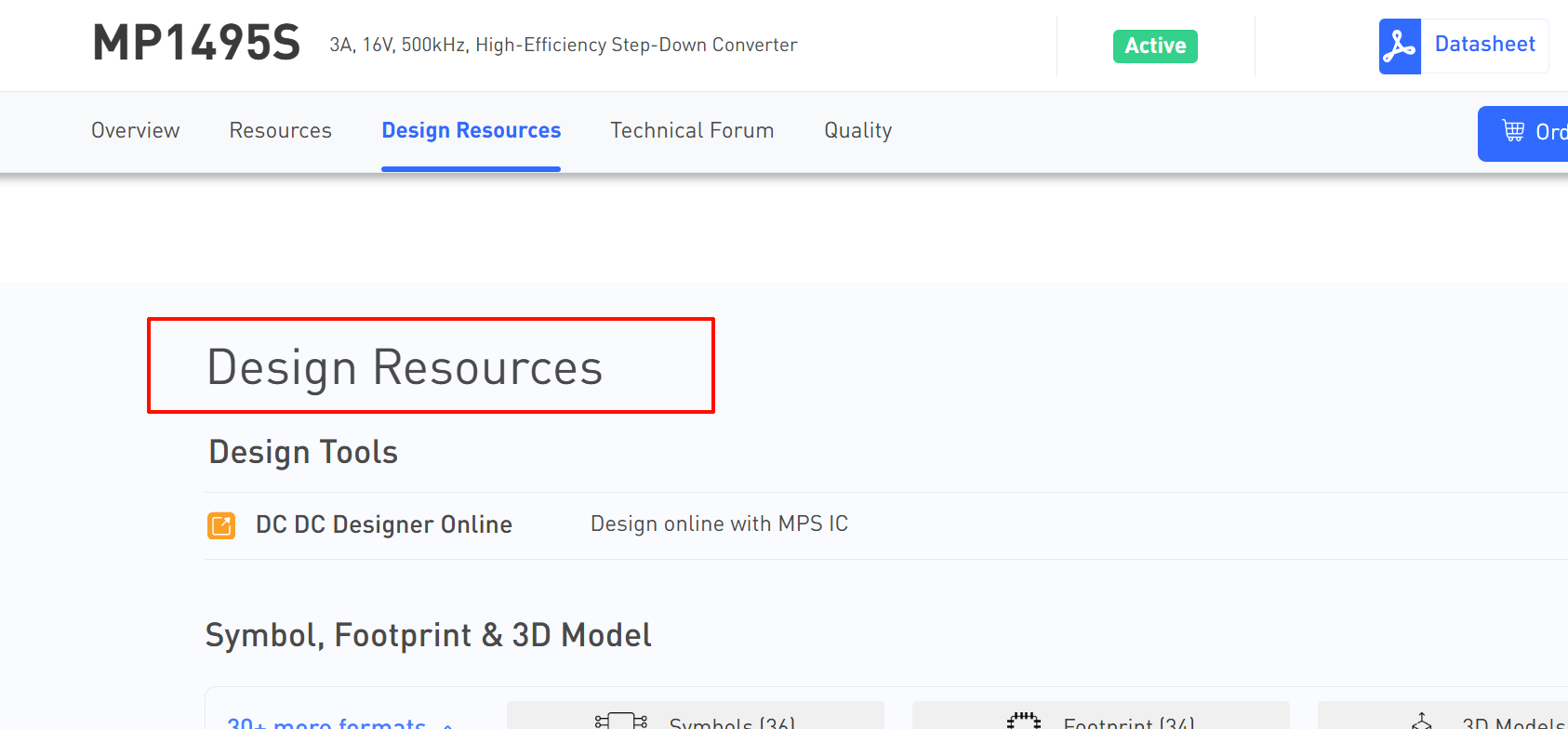This screenshot has width=1568, height=729.
Task: Open the Quality tab
Action: [x=857, y=131]
